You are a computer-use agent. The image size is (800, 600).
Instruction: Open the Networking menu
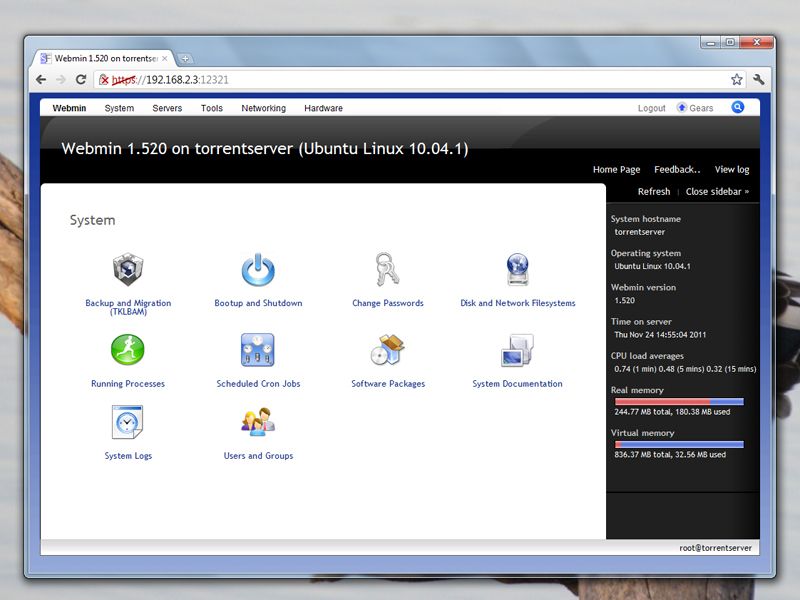click(263, 107)
